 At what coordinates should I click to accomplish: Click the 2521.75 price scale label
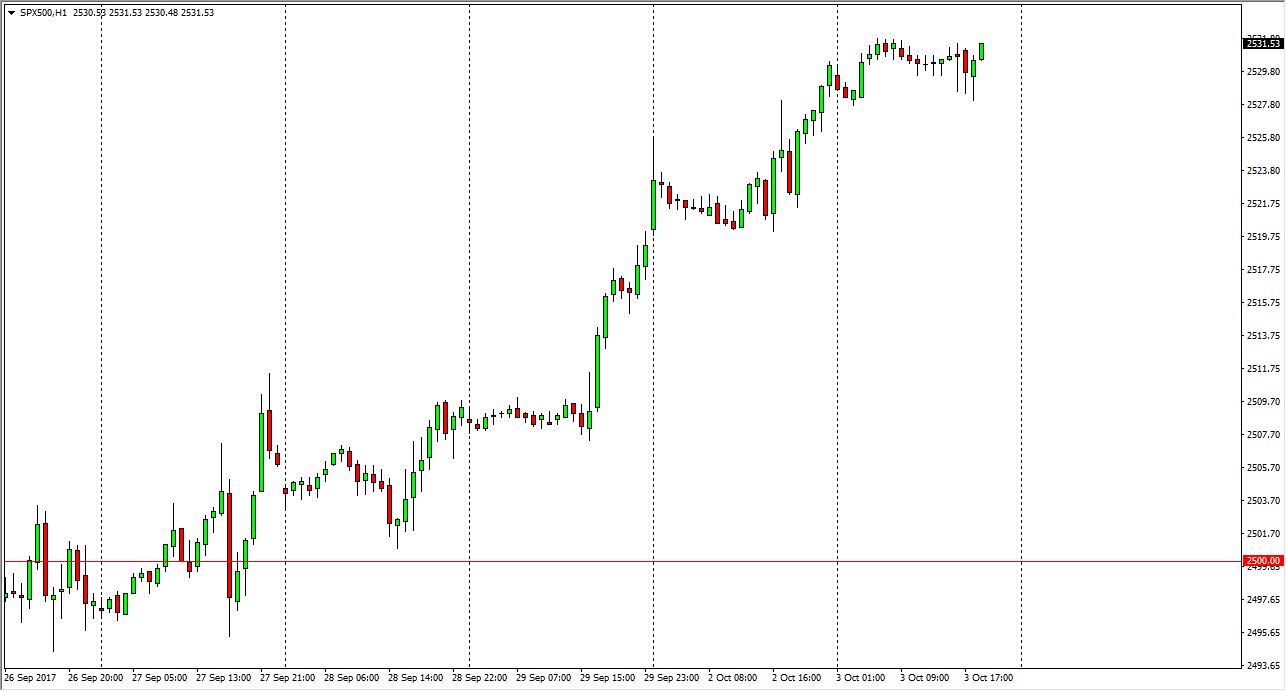pos(1264,203)
